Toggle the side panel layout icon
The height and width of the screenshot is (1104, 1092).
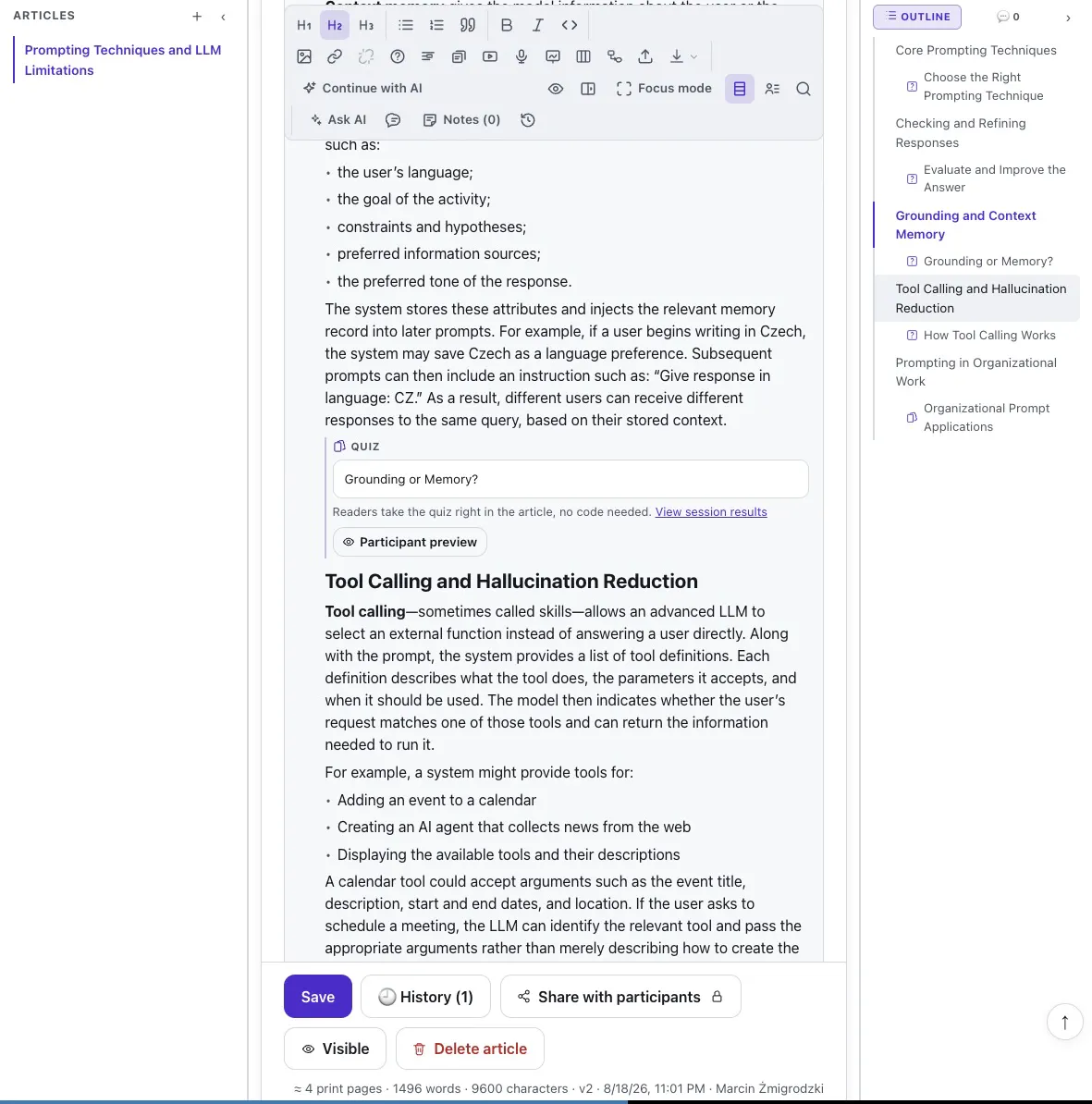588,89
